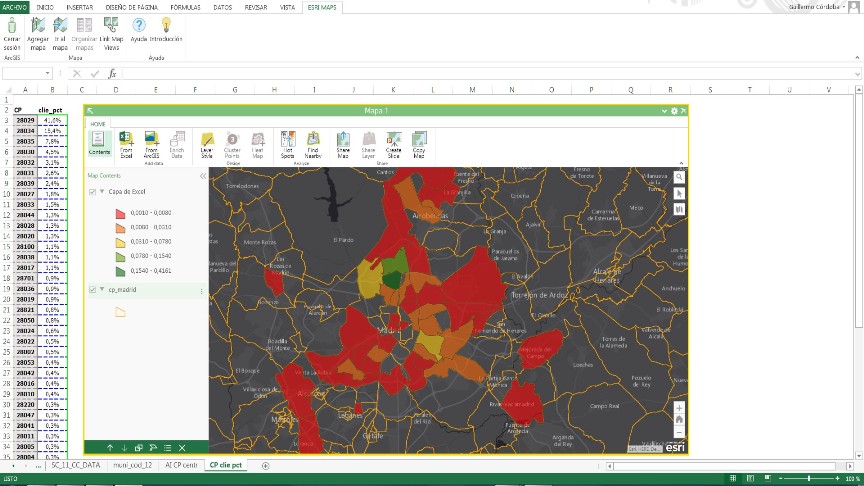Open the SC_11_CC_DATA sheet tab
The image size is (864, 486).
(75, 465)
